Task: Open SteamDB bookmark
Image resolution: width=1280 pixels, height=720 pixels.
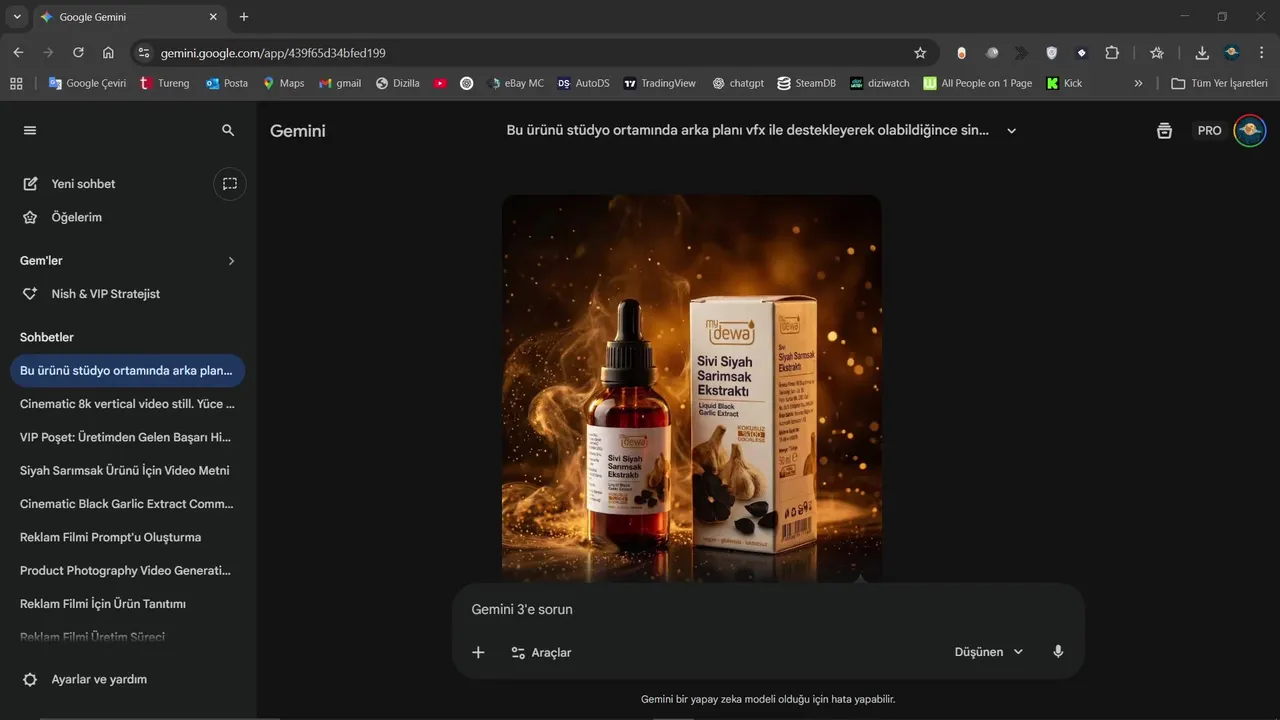Action: [806, 83]
